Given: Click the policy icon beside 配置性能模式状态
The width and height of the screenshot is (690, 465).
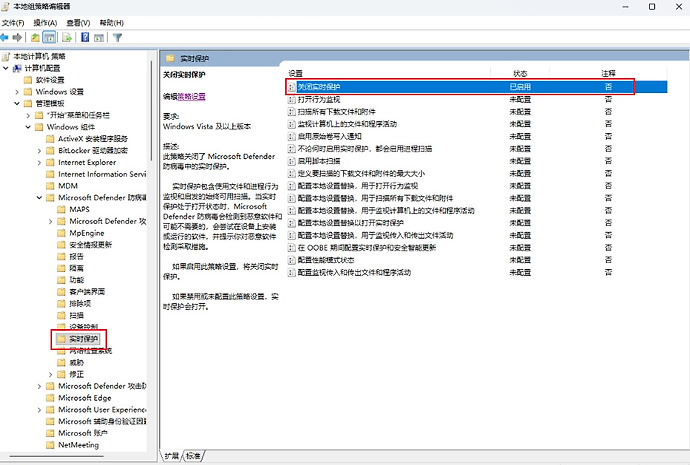Looking at the screenshot, I should point(291,260).
